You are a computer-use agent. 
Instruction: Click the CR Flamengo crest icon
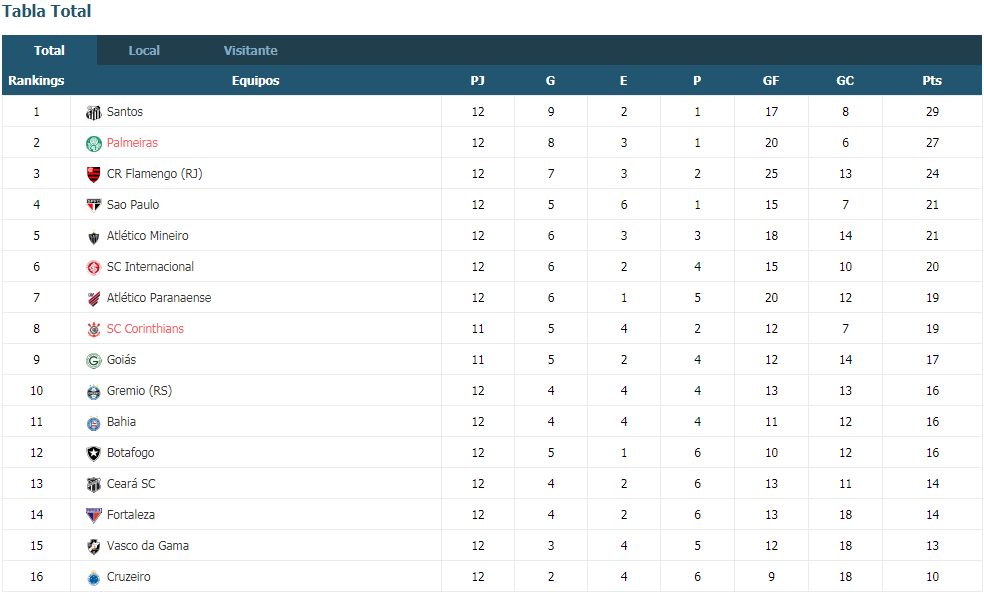click(x=94, y=175)
